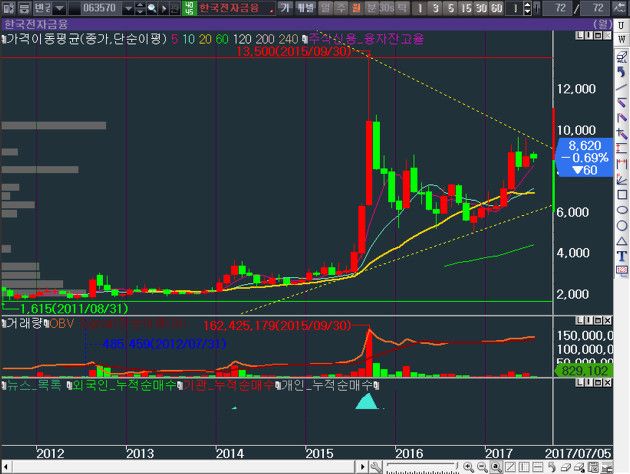Select the triangle drawing tool
The height and width of the screenshot is (474, 630).
pos(622,241)
